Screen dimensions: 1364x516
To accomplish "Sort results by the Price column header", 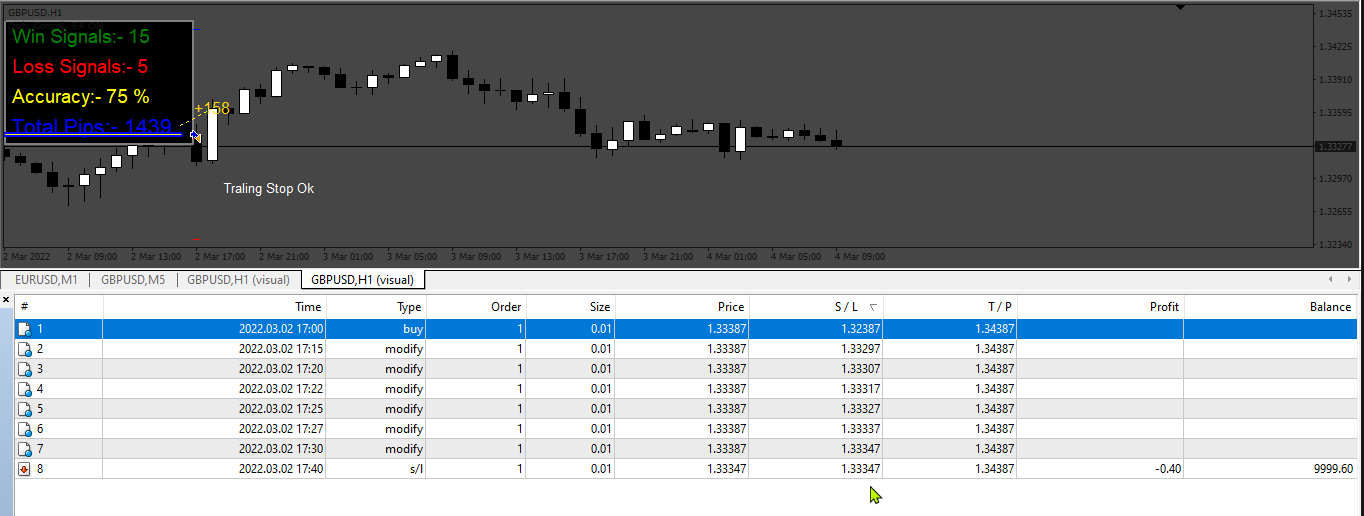I will tap(681, 307).
